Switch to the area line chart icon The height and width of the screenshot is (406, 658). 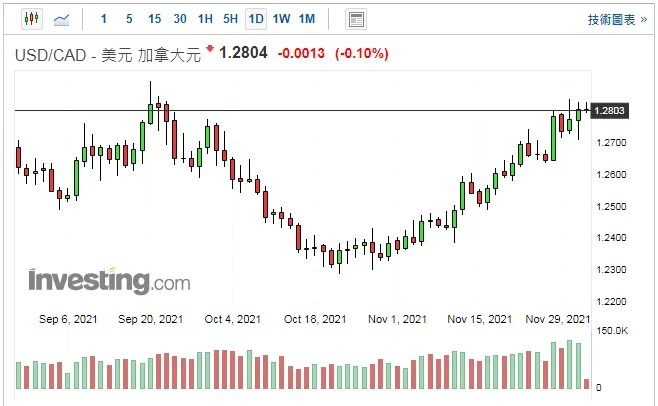click(62, 19)
